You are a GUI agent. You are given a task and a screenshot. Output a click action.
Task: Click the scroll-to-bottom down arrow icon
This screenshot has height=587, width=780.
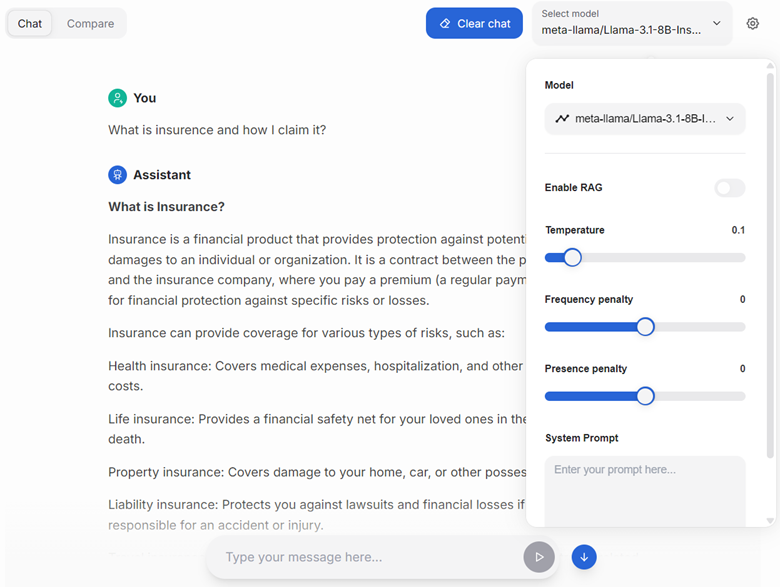(584, 557)
